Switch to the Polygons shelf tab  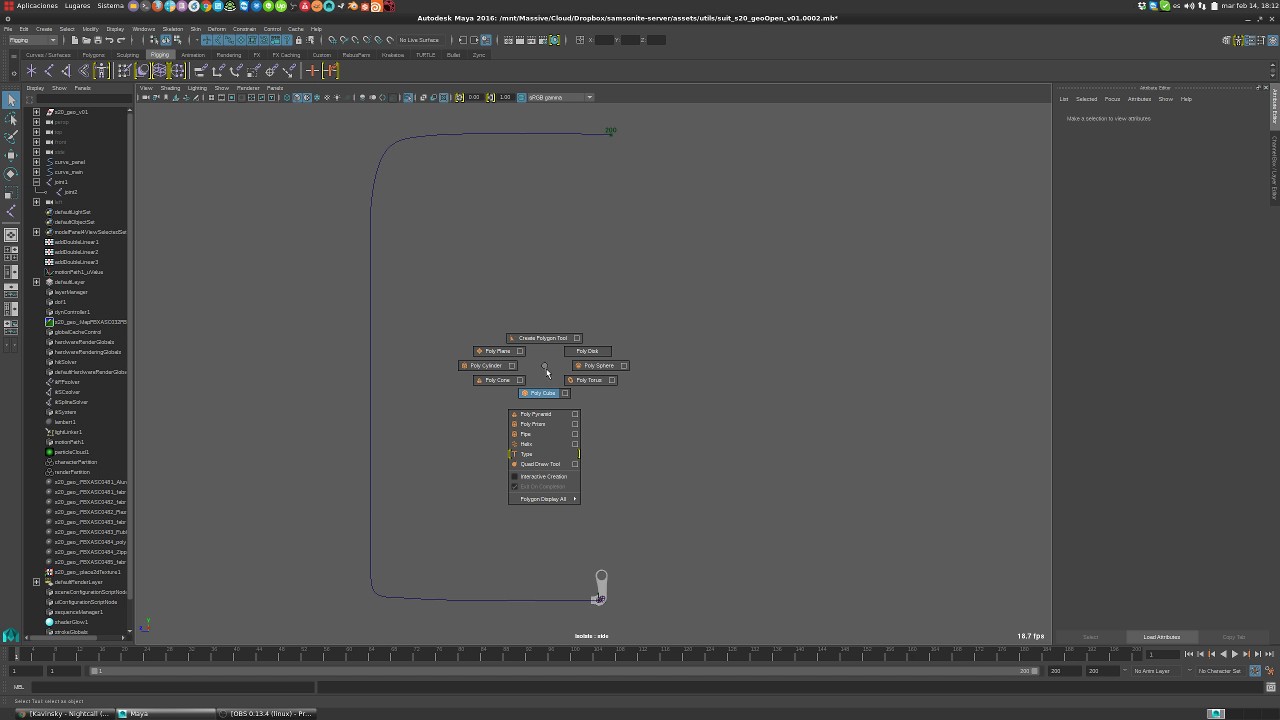[93, 55]
